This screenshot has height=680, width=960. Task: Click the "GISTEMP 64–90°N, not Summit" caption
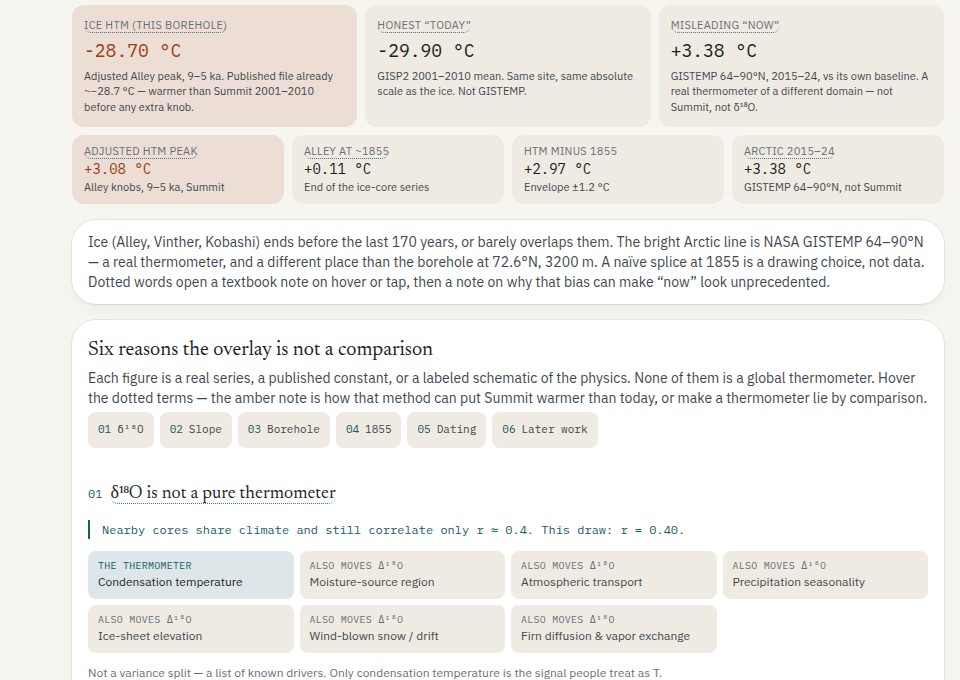(x=823, y=187)
